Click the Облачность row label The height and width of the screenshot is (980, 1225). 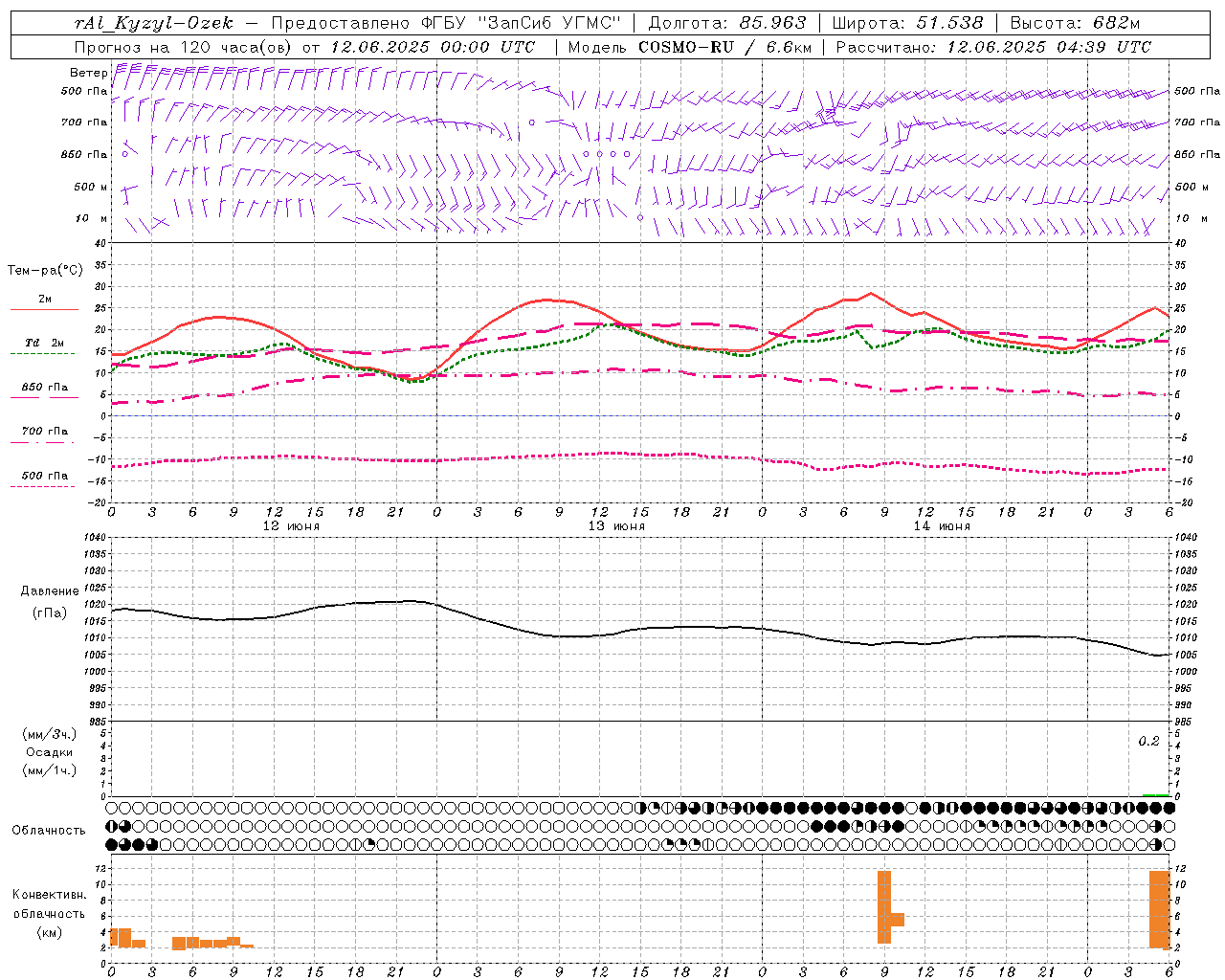tap(49, 831)
